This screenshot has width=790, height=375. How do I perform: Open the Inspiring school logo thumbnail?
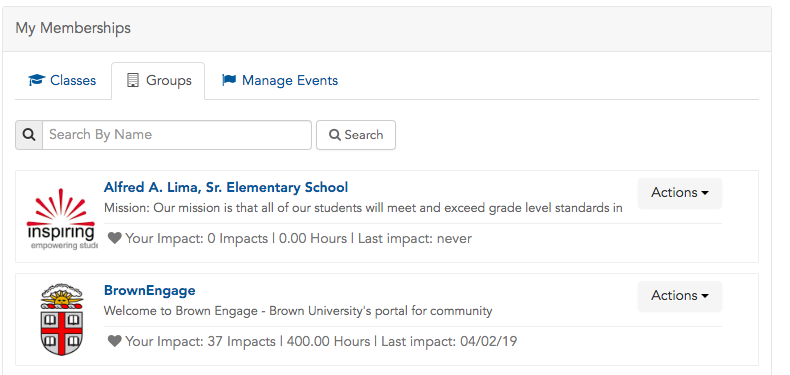pyautogui.click(x=61, y=219)
